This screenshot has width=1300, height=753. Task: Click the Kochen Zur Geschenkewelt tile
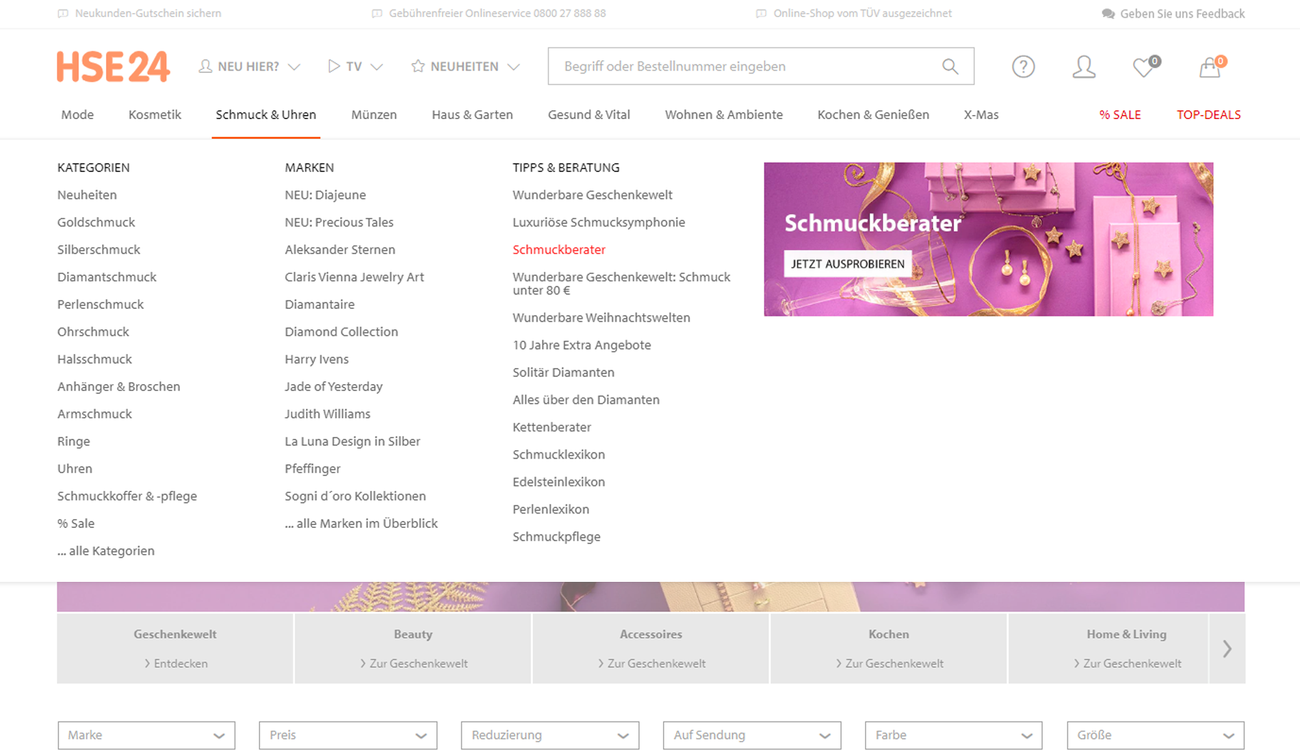tap(889, 649)
